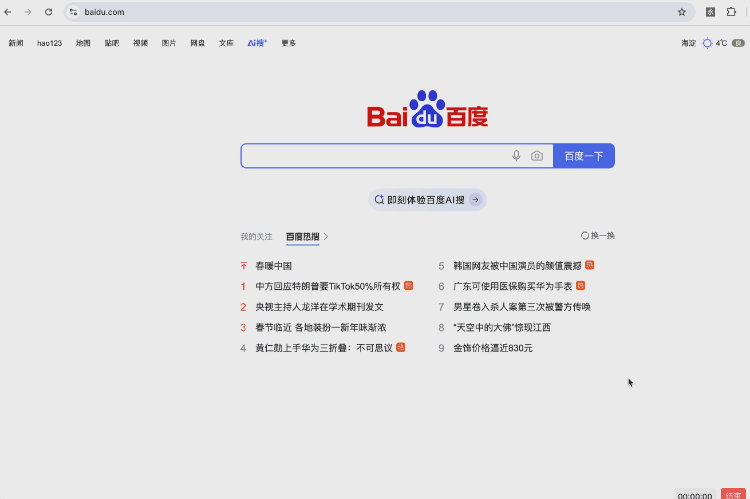Open hao123 link in top navigation
The height and width of the screenshot is (499, 750).
49,43
